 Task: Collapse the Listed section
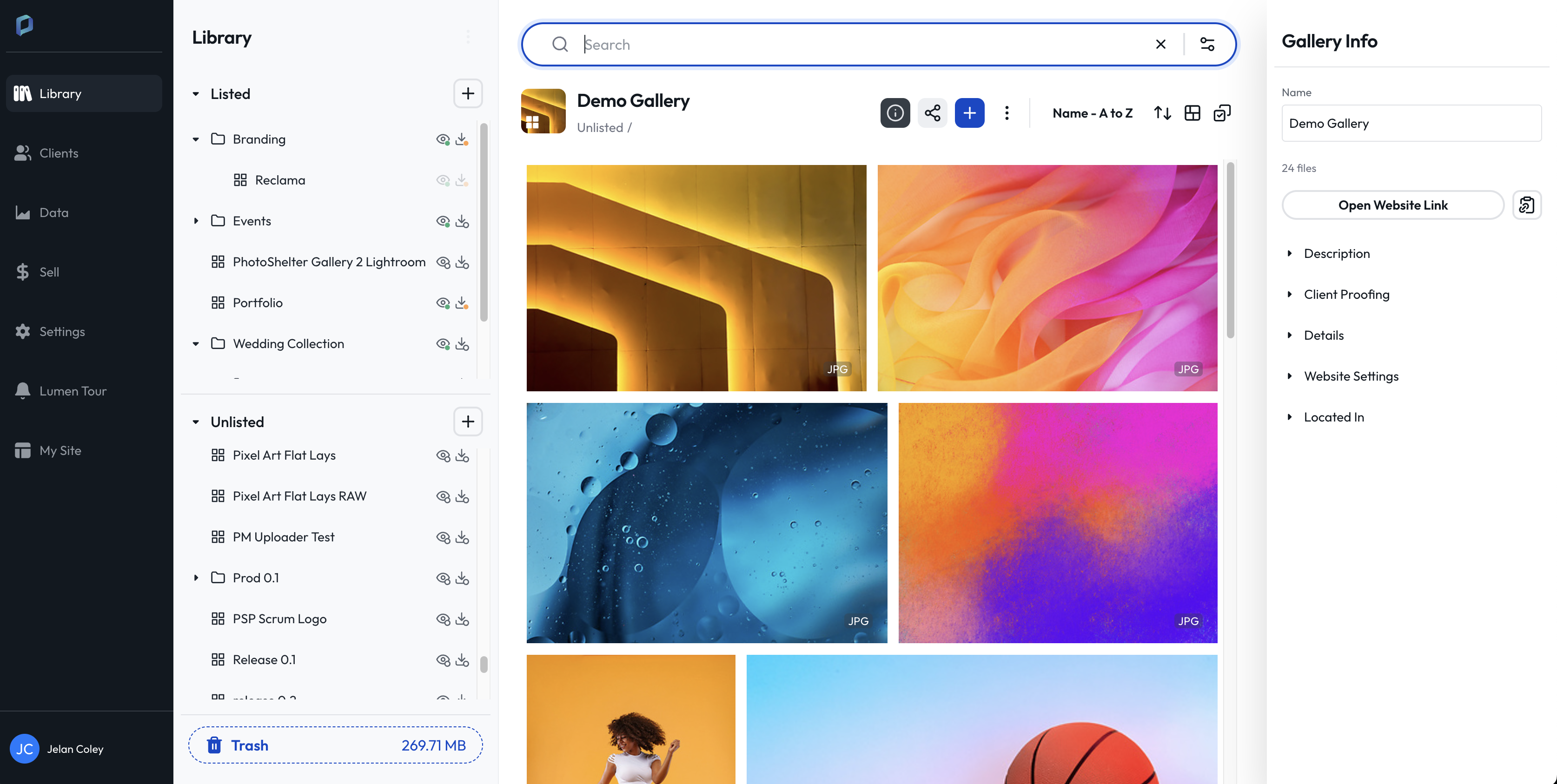pos(196,93)
